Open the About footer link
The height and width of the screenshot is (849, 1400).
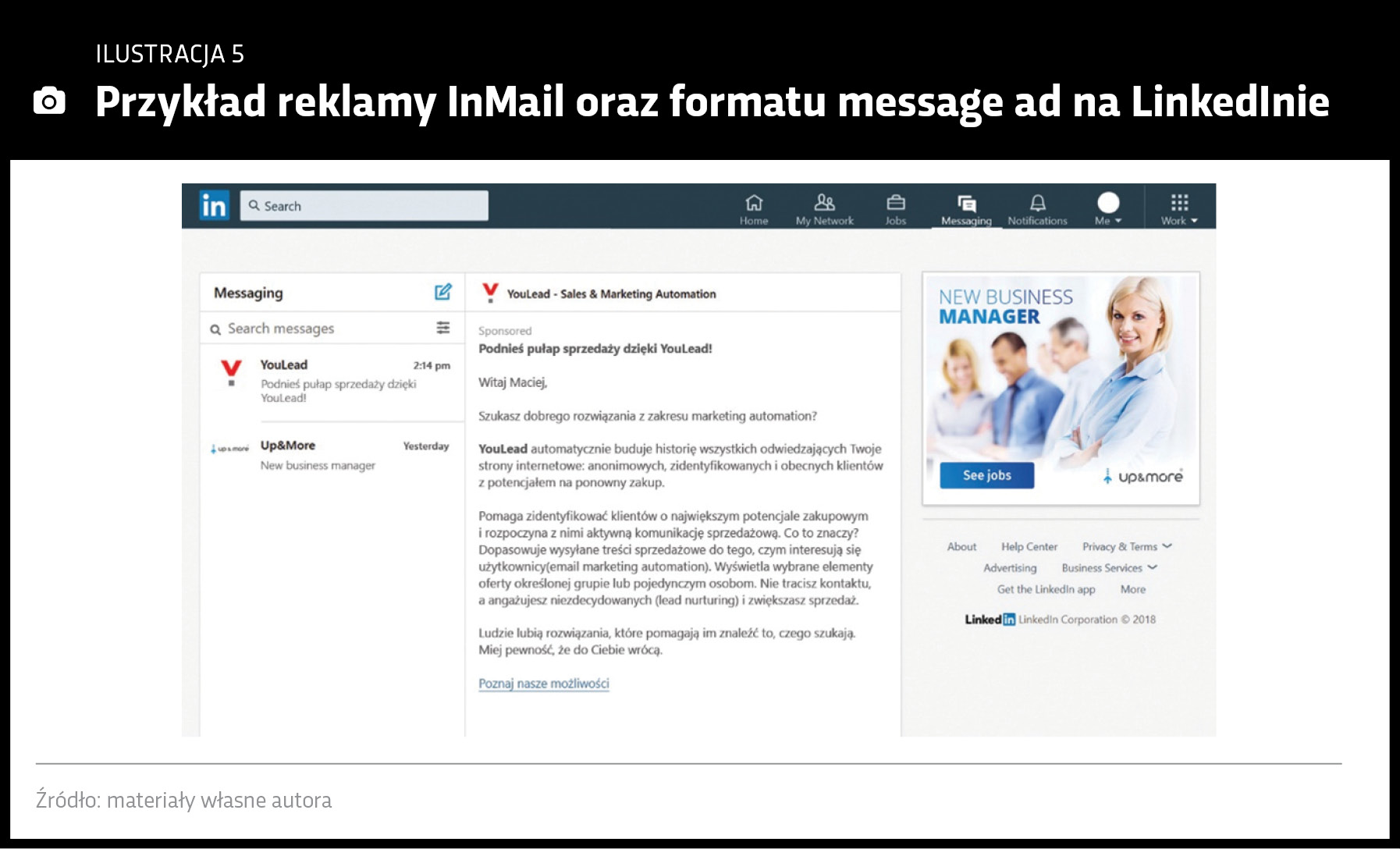coord(961,547)
